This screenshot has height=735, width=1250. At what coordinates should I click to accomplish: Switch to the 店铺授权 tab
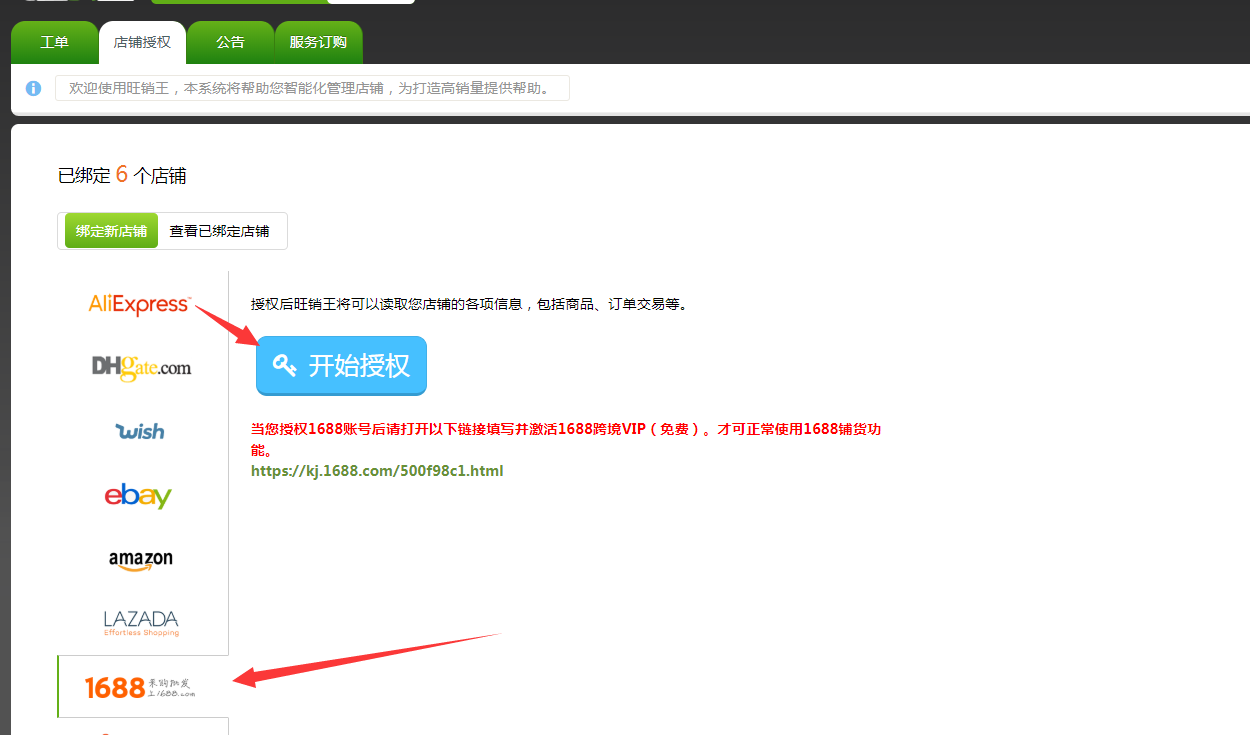142,43
